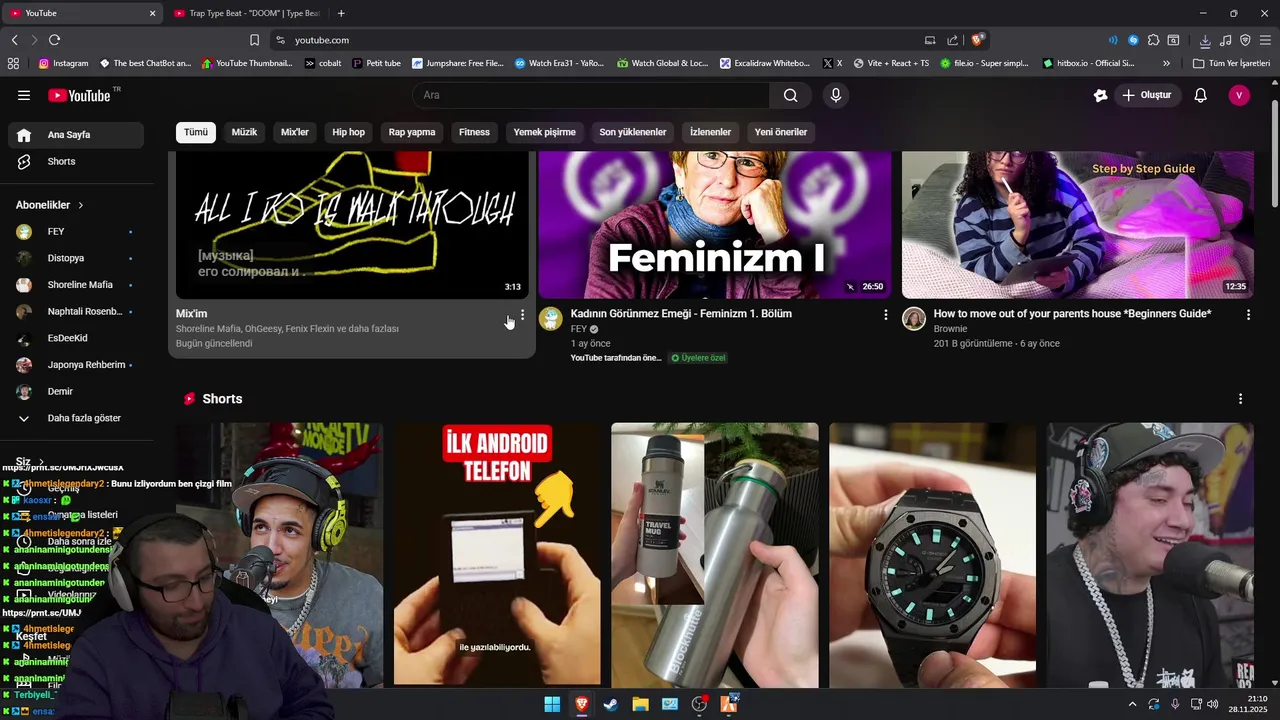Open the YouTube hamburger guide menu
The image size is (1280, 720).
tap(24, 95)
